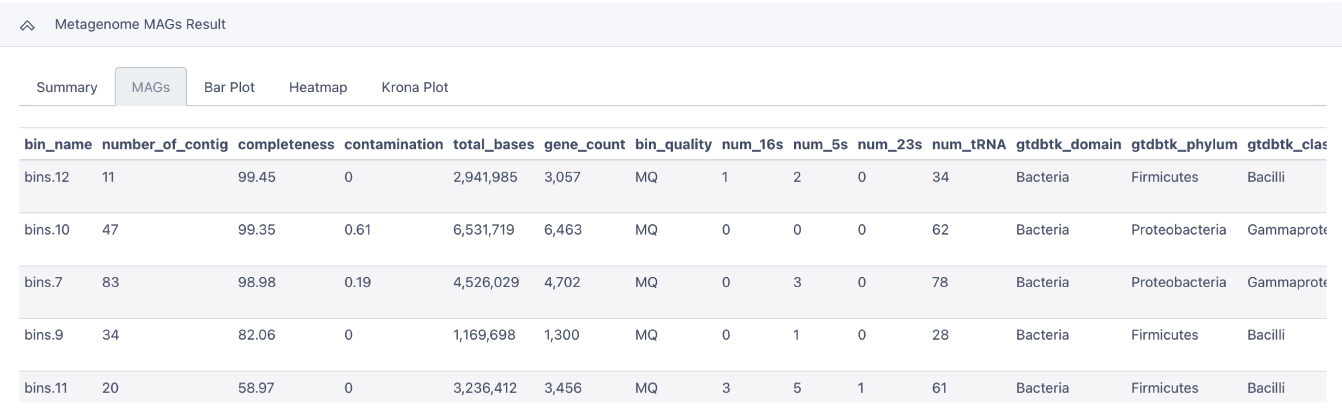Click Bacteria domain in bins.9 row
This screenshot has width=1342, height=418.
coord(1042,336)
